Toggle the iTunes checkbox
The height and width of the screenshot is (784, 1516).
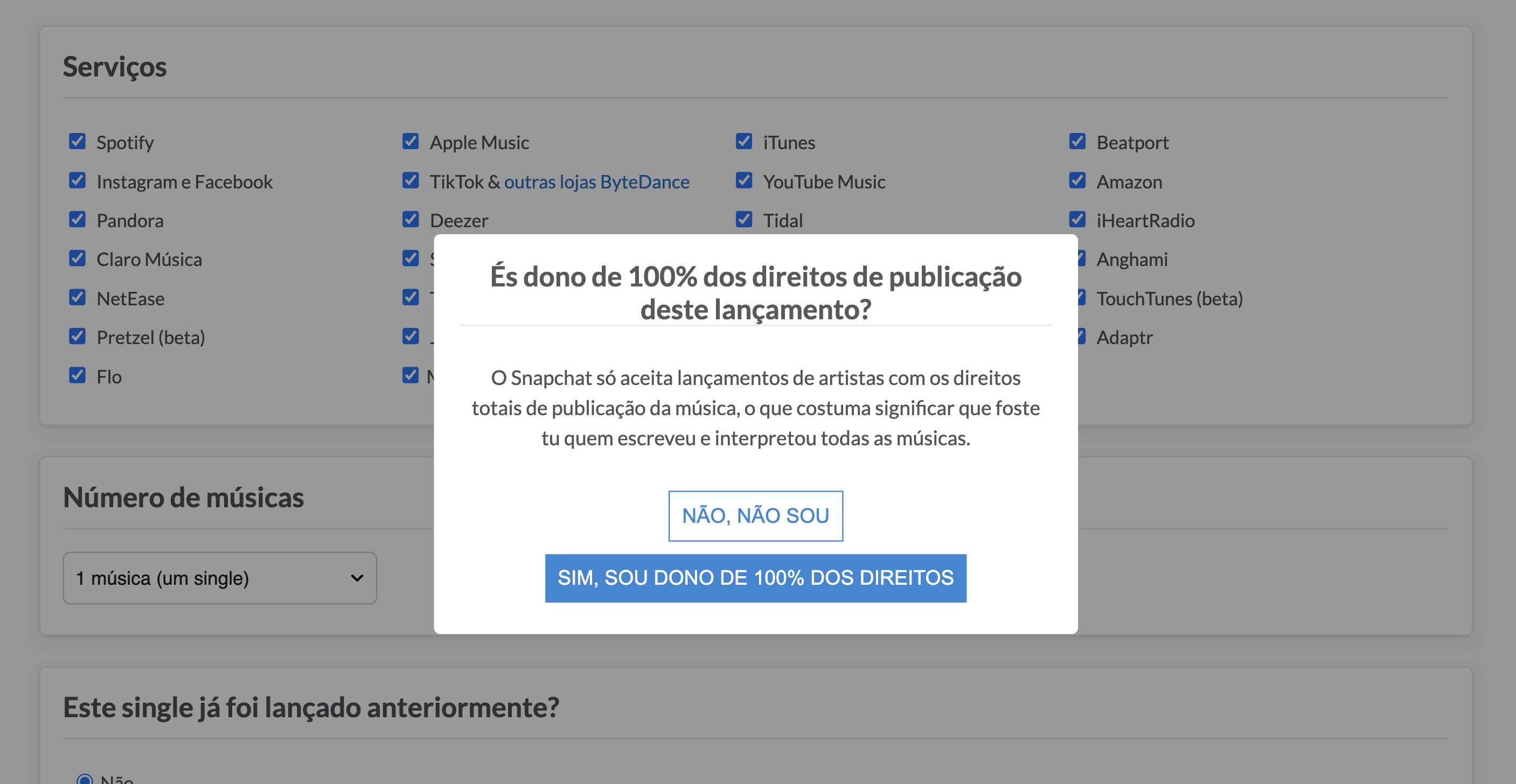pyautogui.click(x=744, y=141)
